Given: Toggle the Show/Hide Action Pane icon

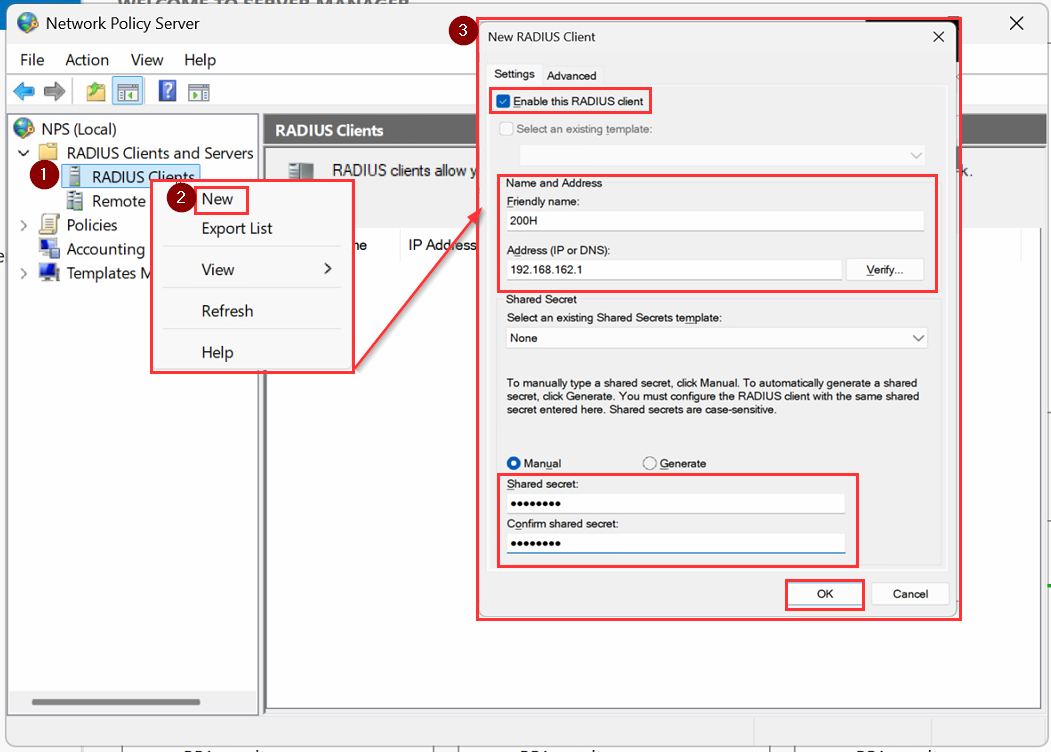Looking at the screenshot, I should coord(199,92).
